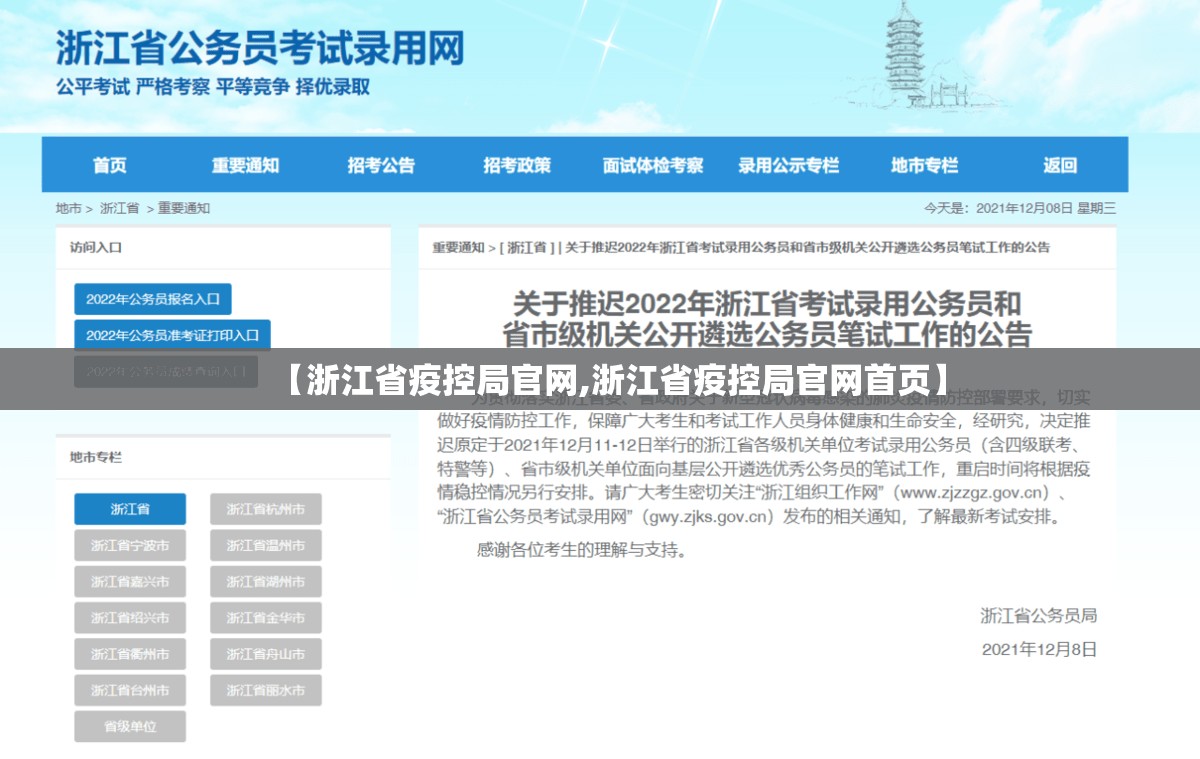Select the 浙江省台州市 region button
This screenshot has height=759, width=1200.
[x=130, y=690]
